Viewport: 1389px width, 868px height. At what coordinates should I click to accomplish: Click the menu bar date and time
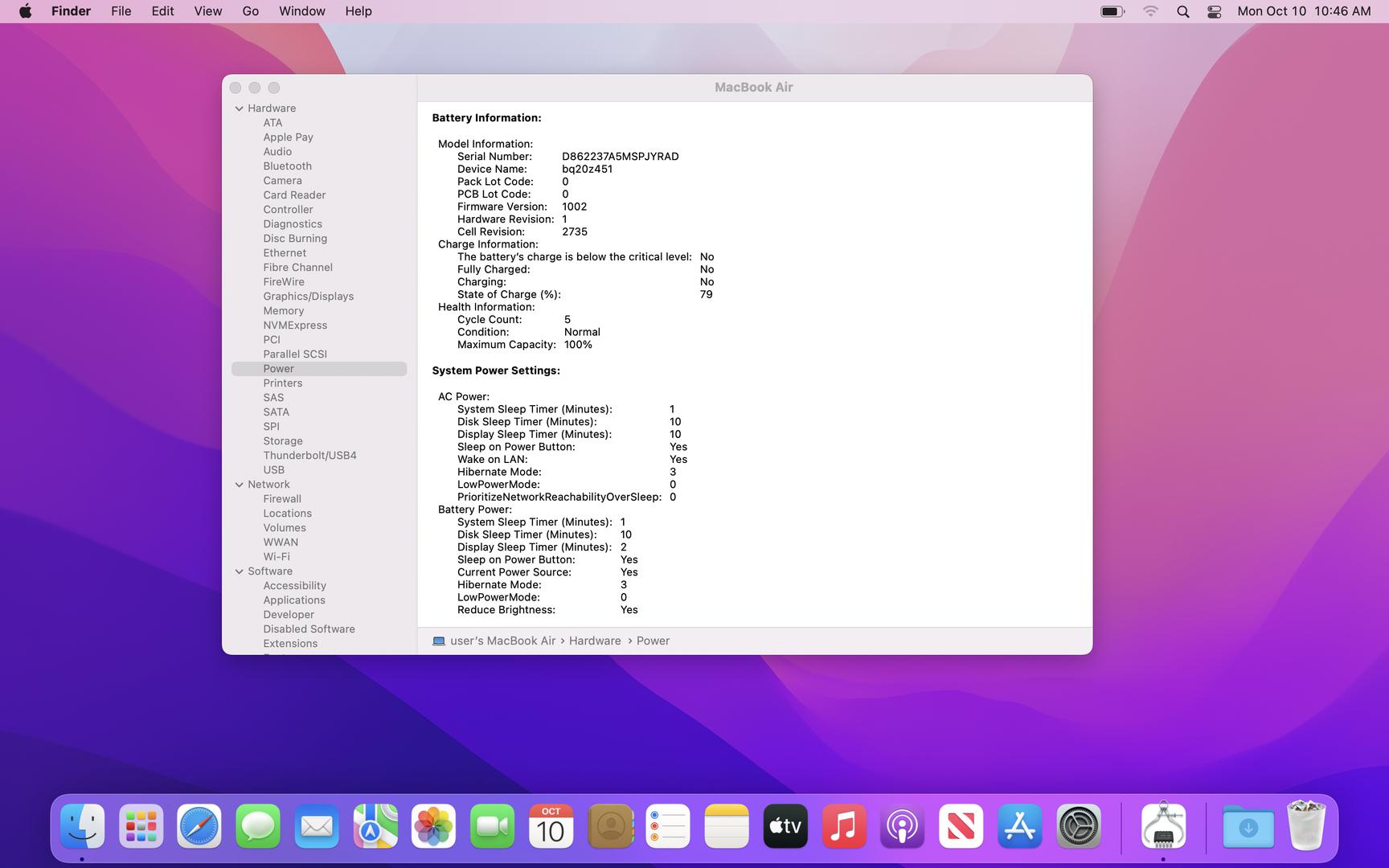pos(1304,11)
